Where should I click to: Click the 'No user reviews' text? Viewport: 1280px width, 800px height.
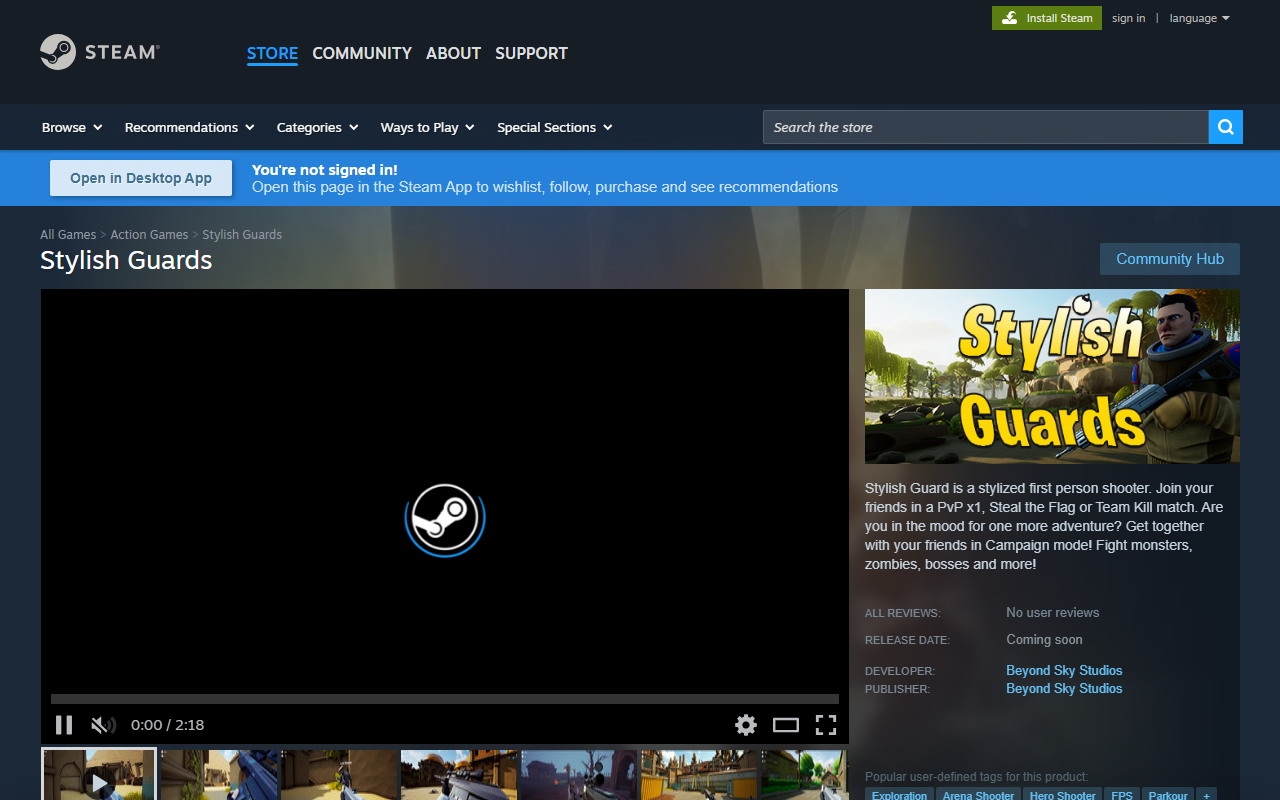(1052, 612)
